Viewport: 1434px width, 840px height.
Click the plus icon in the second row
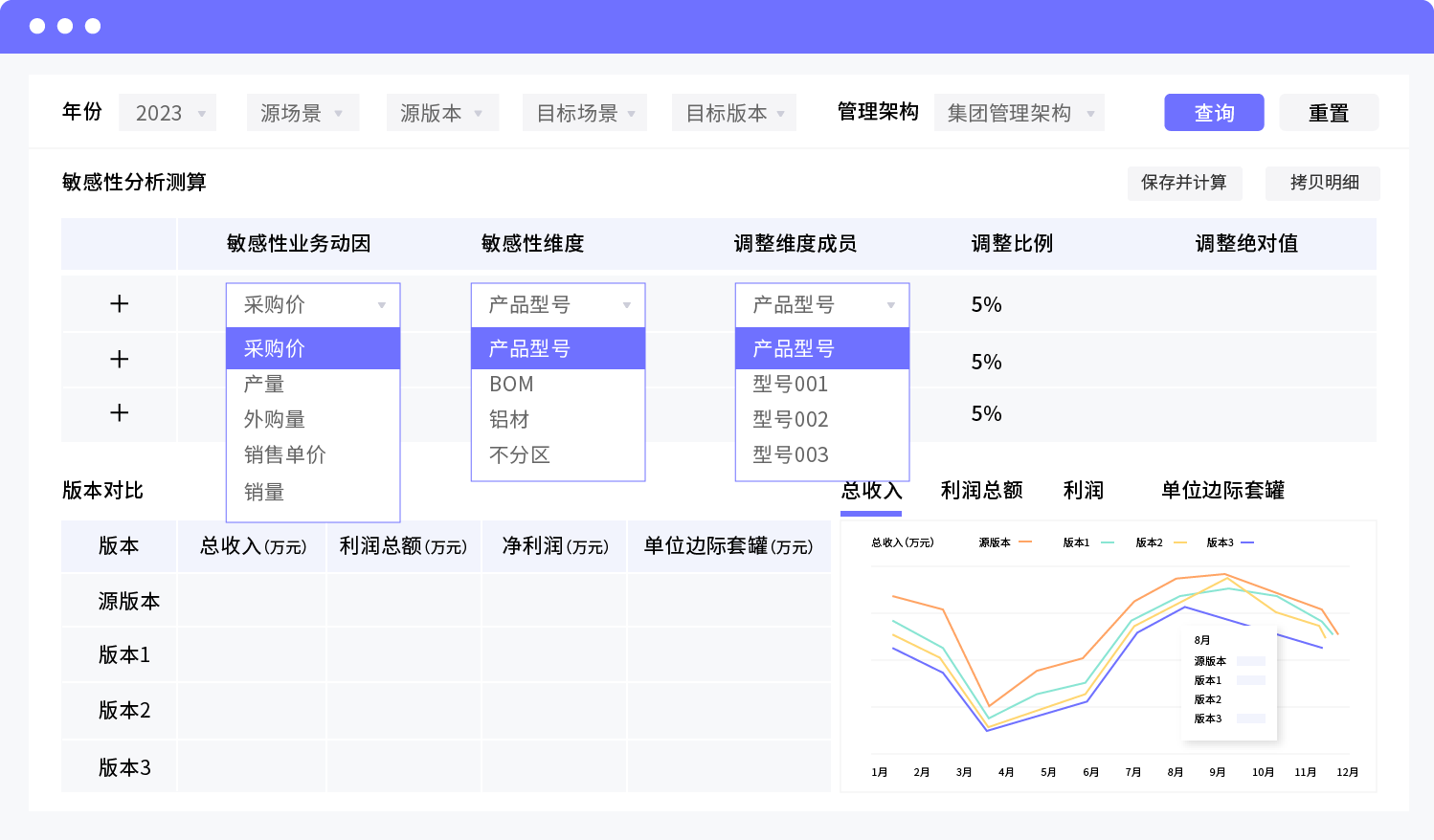119,360
